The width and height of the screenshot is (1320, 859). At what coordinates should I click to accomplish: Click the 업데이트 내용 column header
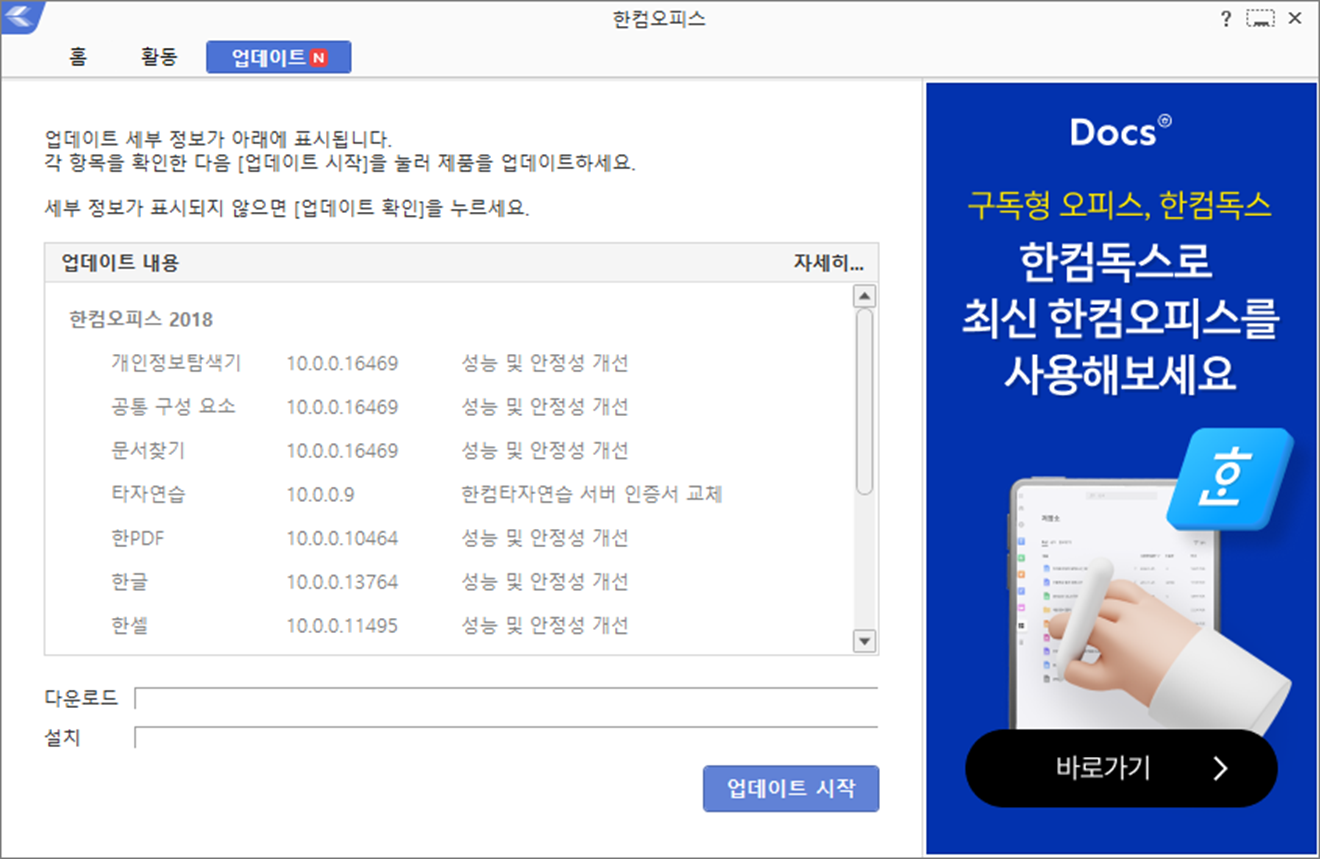coord(120,263)
